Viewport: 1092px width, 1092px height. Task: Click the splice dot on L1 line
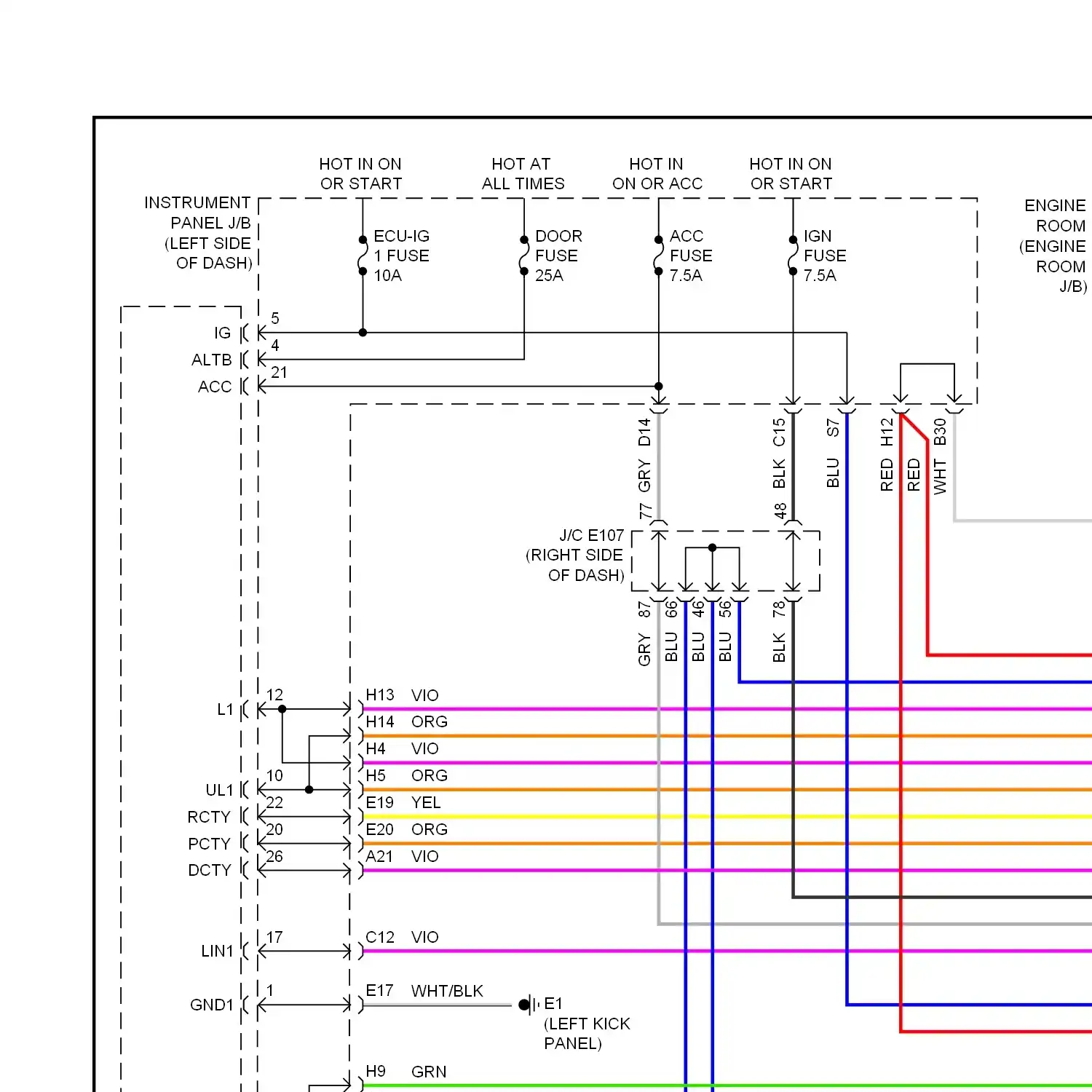(x=282, y=709)
